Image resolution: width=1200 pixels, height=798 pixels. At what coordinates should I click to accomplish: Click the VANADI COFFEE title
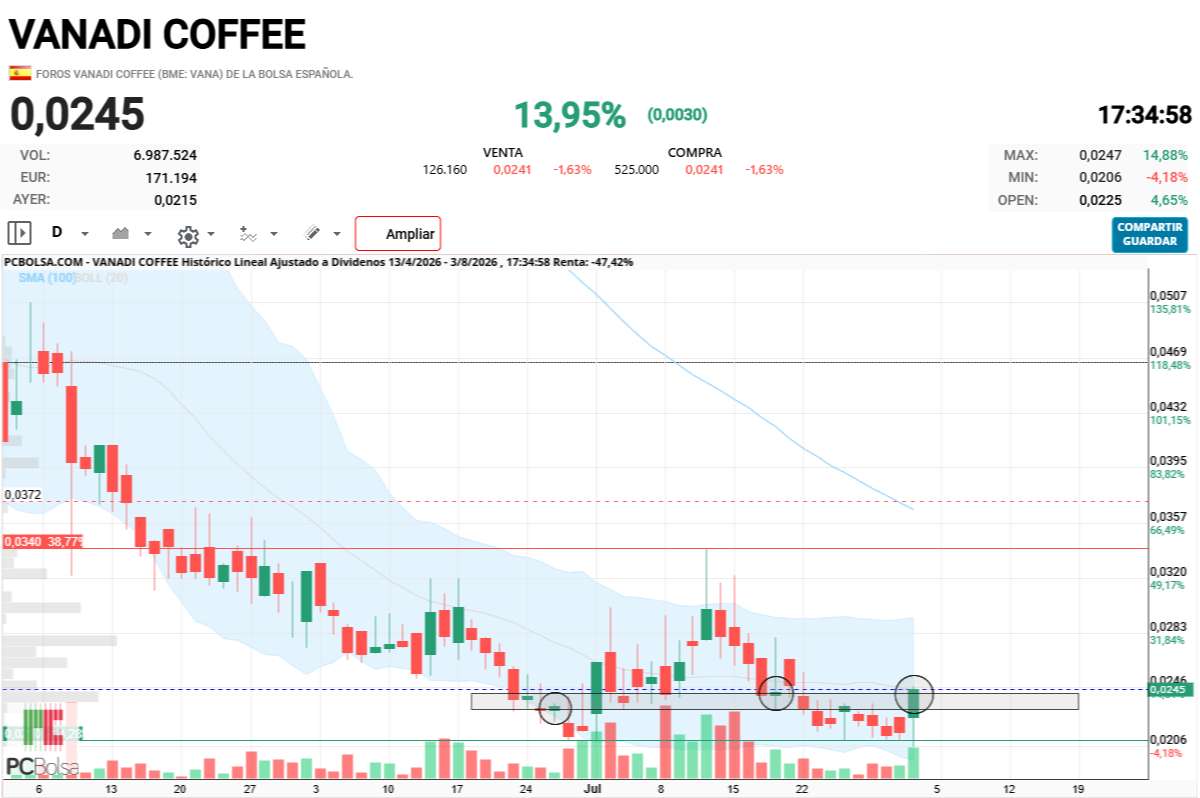(x=158, y=35)
